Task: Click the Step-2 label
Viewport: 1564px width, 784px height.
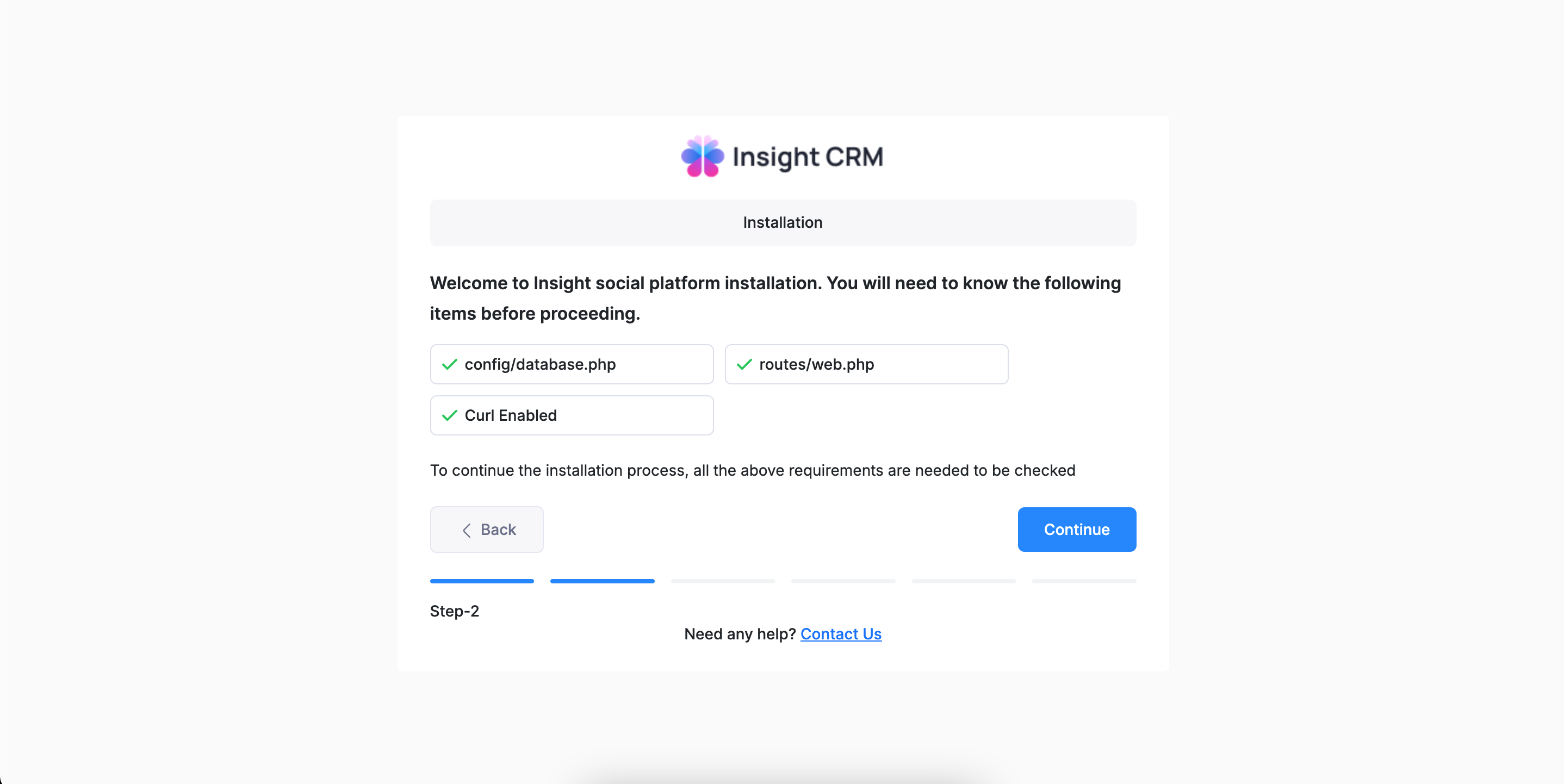Action: pos(454,611)
